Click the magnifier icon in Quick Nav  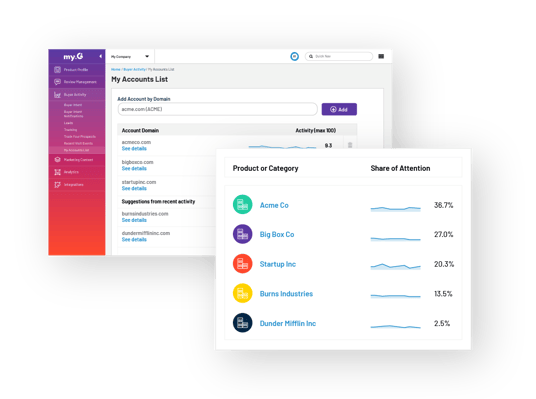click(x=311, y=56)
